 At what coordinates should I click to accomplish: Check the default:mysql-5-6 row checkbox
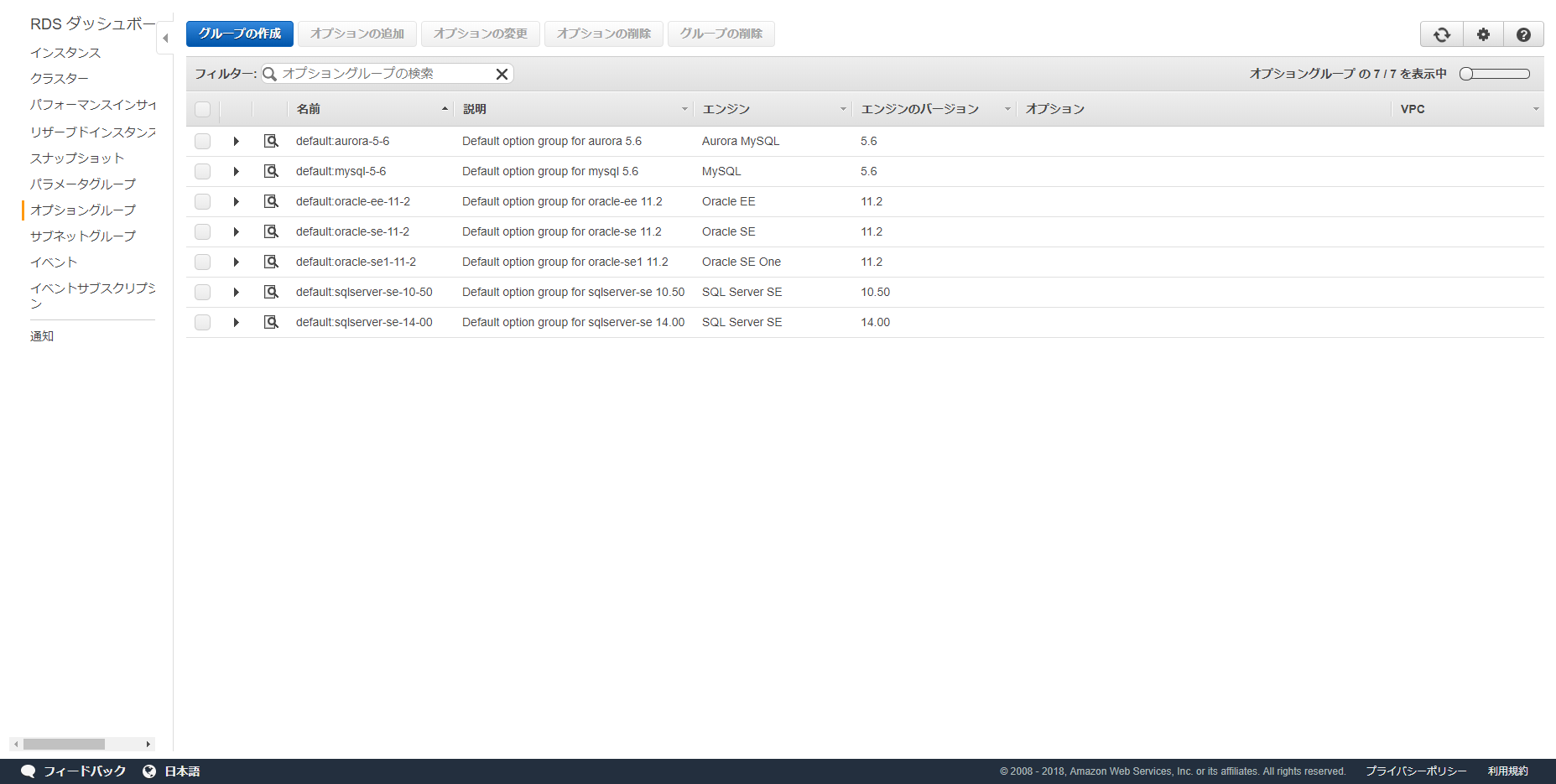(x=202, y=171)
